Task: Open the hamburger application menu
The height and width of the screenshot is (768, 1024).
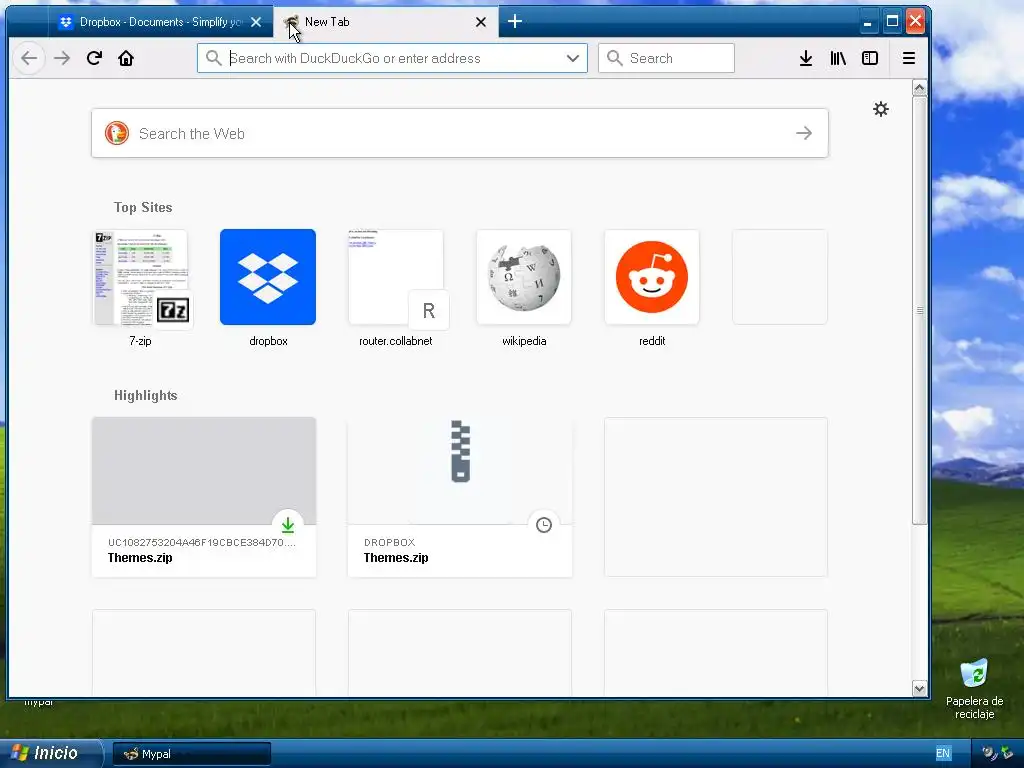Action: tap(908, 58)
